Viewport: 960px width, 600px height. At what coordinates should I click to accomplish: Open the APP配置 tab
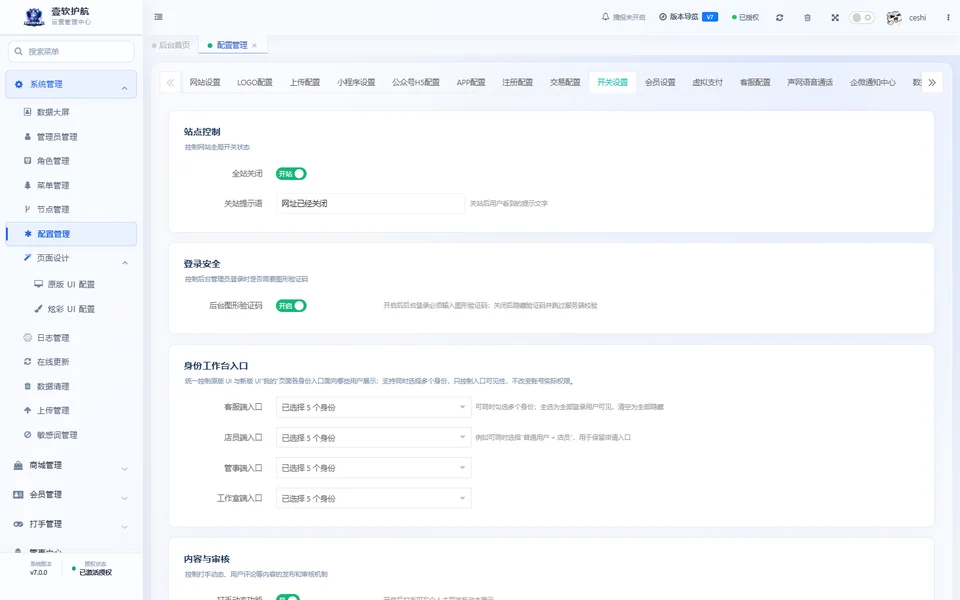(471, 82)
